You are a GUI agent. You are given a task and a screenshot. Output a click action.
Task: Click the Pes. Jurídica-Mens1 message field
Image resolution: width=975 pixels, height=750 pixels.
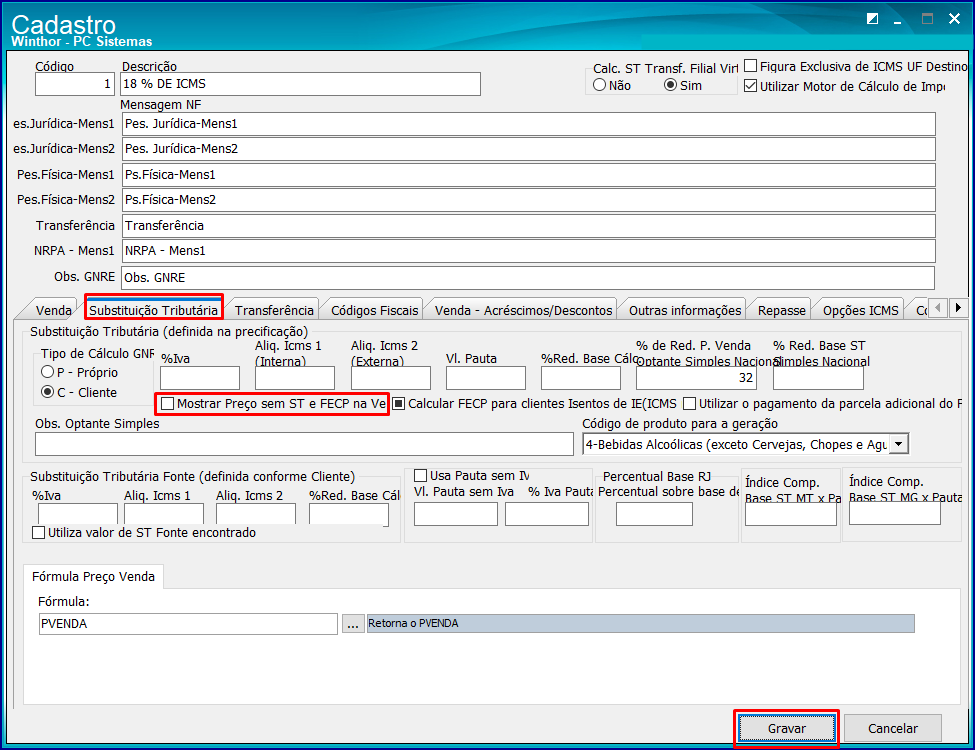tap(529, 124)
